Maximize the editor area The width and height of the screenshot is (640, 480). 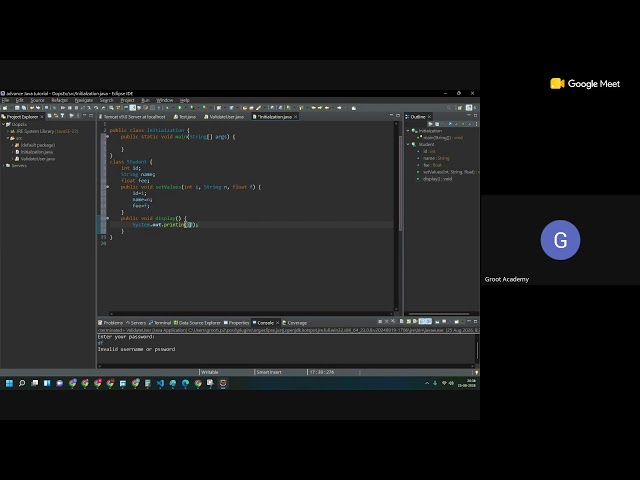(x=398, y=116)
